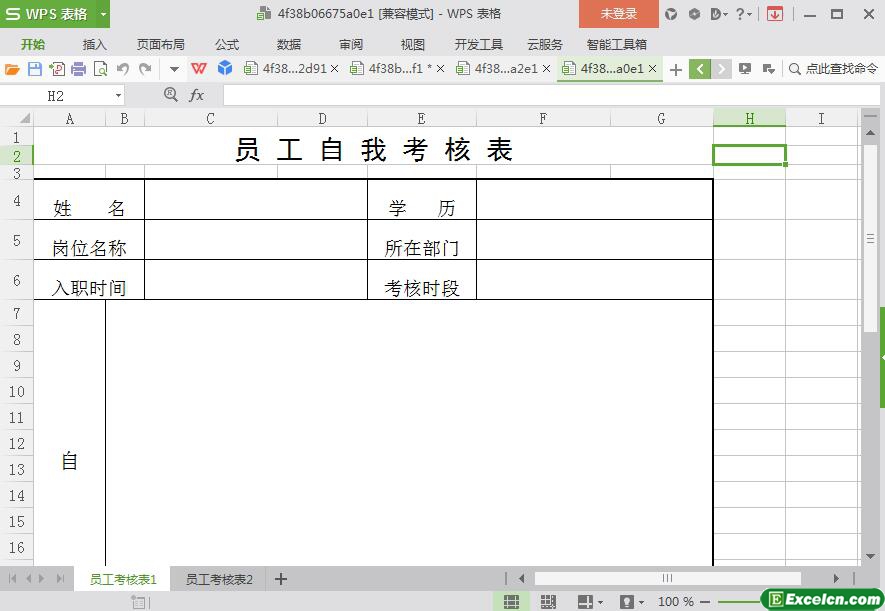The image size is (885, 611).
Task: Click the red WPS home icon
Action: (x=199, y=69)
